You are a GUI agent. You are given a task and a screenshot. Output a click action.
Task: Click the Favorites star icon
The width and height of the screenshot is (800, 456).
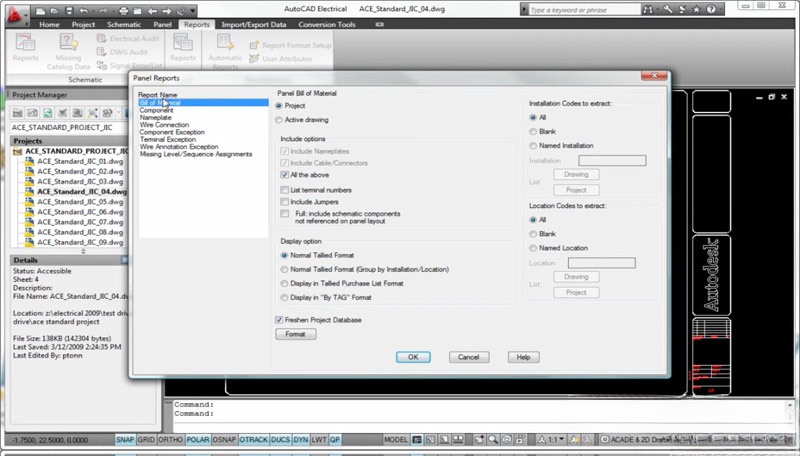coord(696,9)
